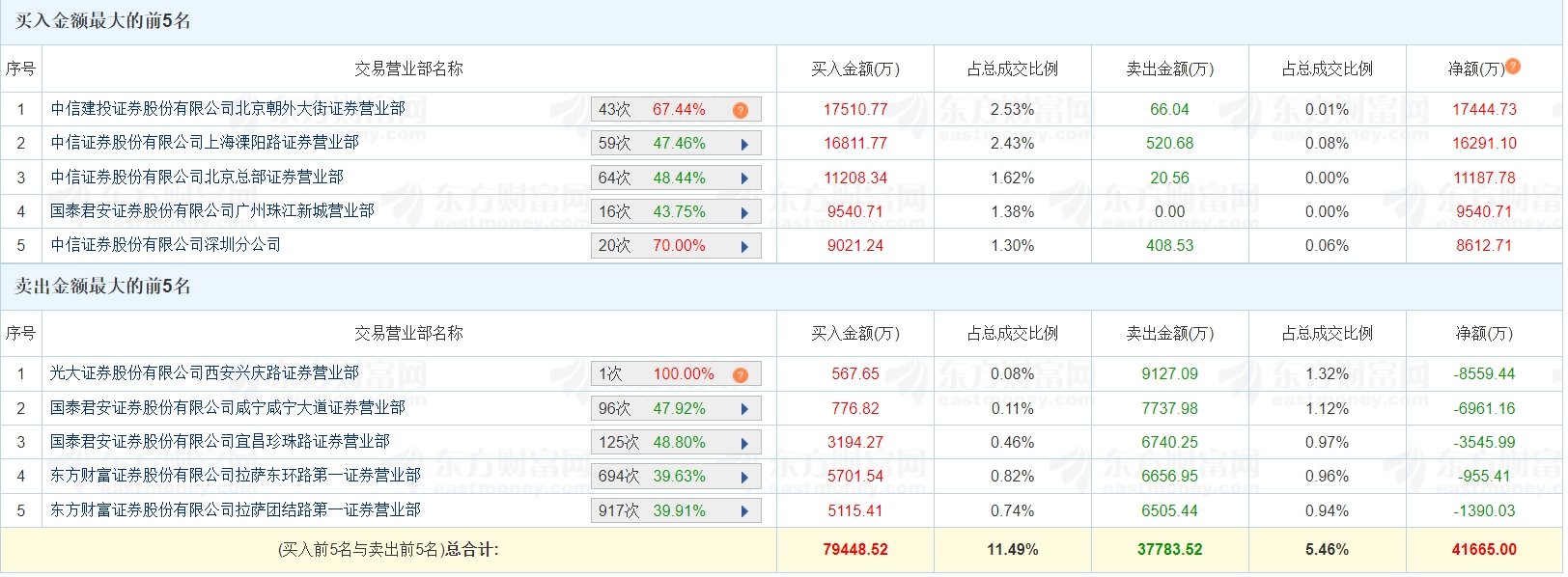Open 光大证券西安兴庆路证券营业部 link
This screenshot has width=1568, height=577.
coord(205,373)
